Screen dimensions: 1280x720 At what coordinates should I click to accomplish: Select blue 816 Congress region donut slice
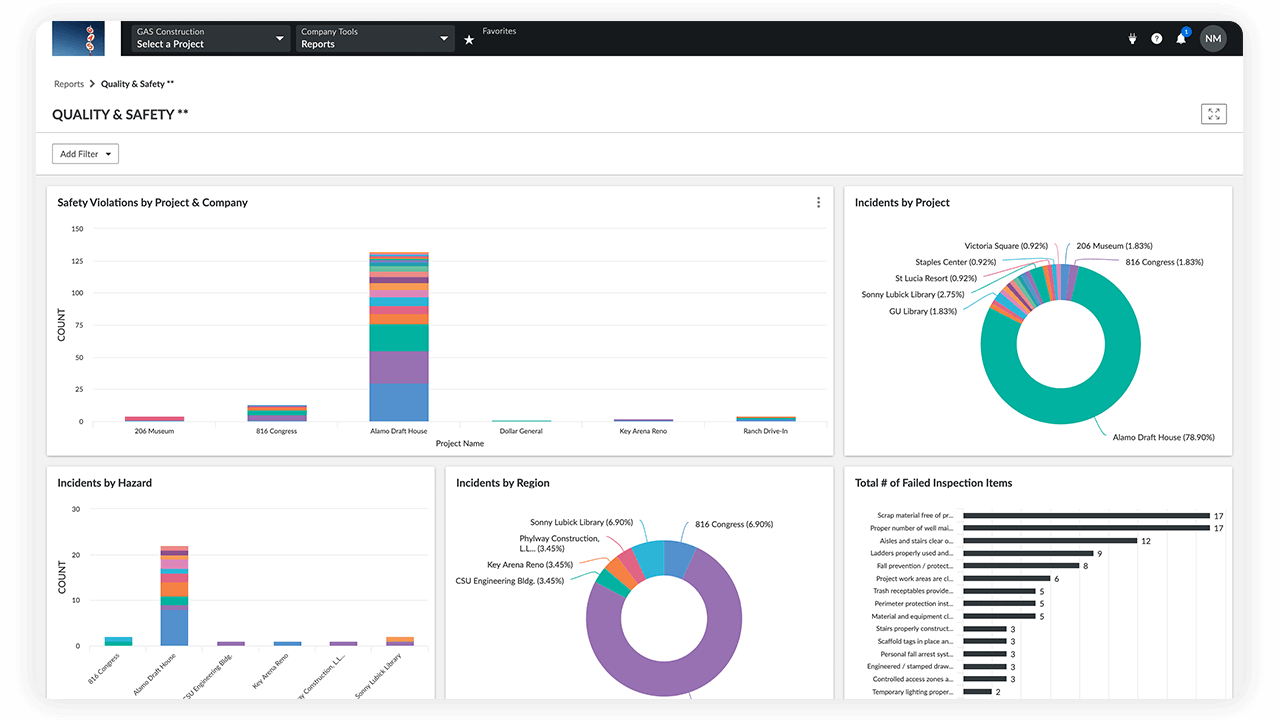(679, 558)
